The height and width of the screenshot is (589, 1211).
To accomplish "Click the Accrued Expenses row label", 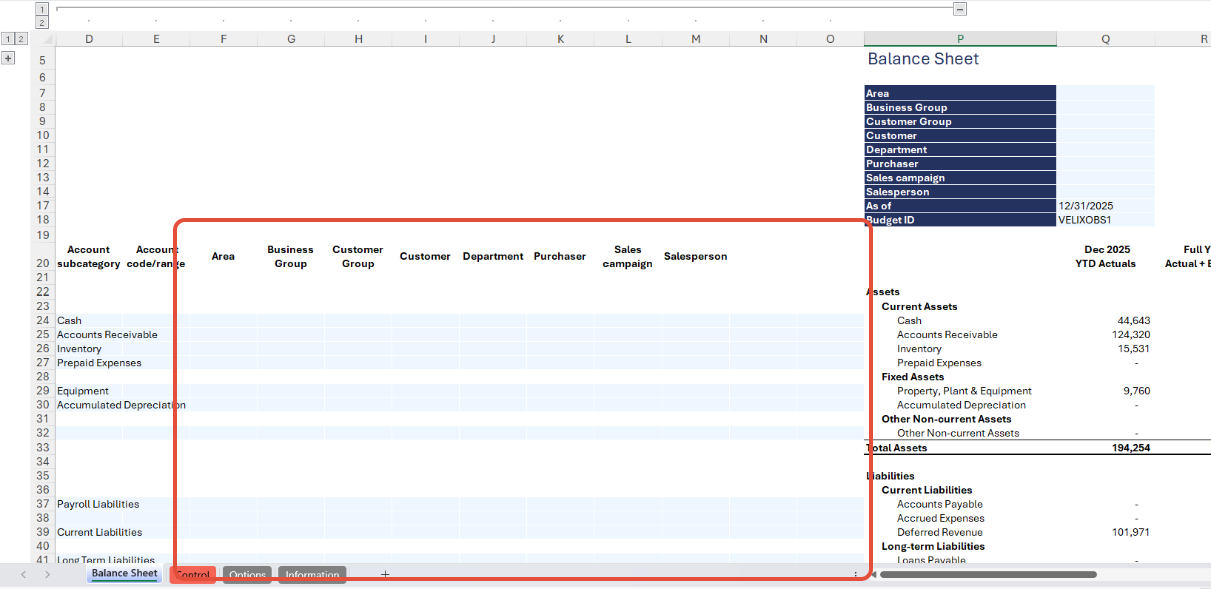I will [x=940, y=518].
